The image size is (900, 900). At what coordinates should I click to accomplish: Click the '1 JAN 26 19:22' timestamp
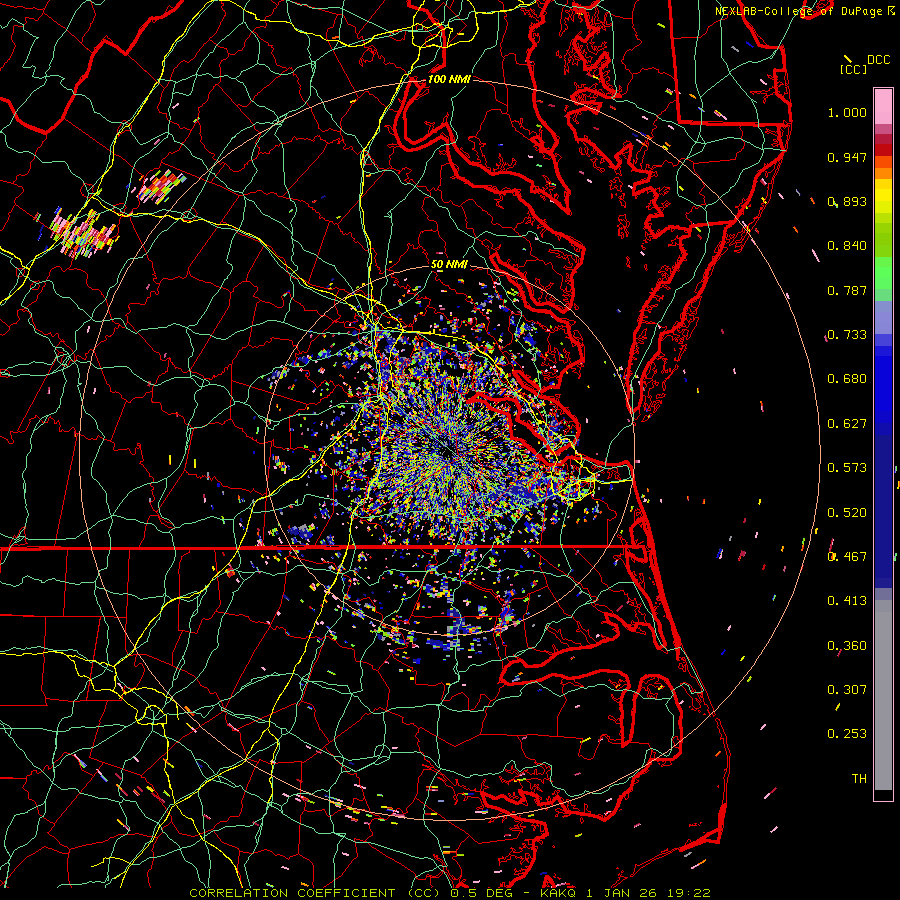(649, 893)
